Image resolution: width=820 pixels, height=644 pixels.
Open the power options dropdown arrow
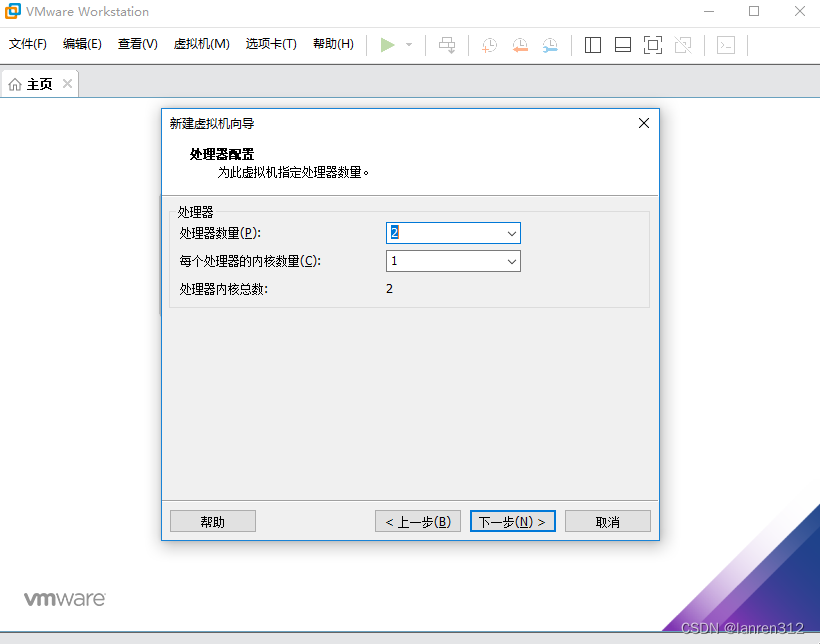point(409,45)
